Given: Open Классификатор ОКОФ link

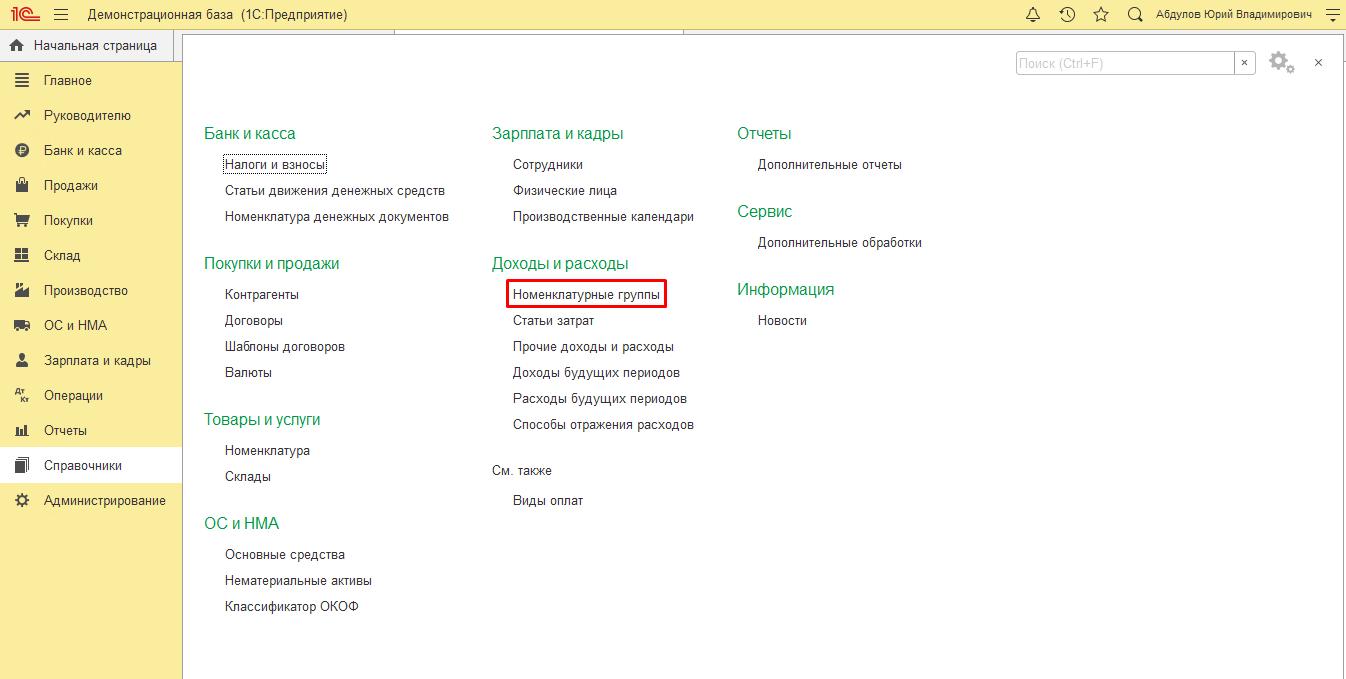Looking at the screenshot, I should click(x=292, y=606).
